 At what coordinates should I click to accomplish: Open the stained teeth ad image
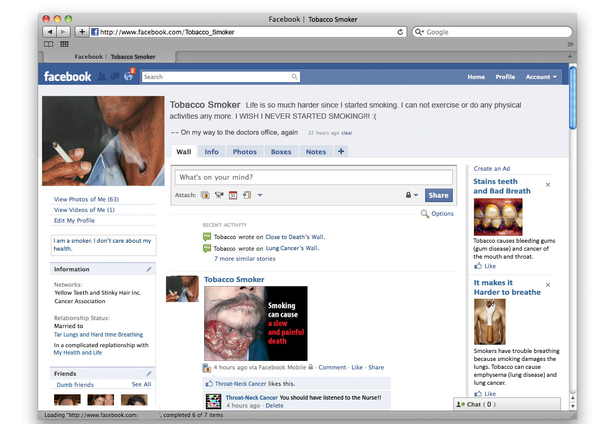[498, 217]
